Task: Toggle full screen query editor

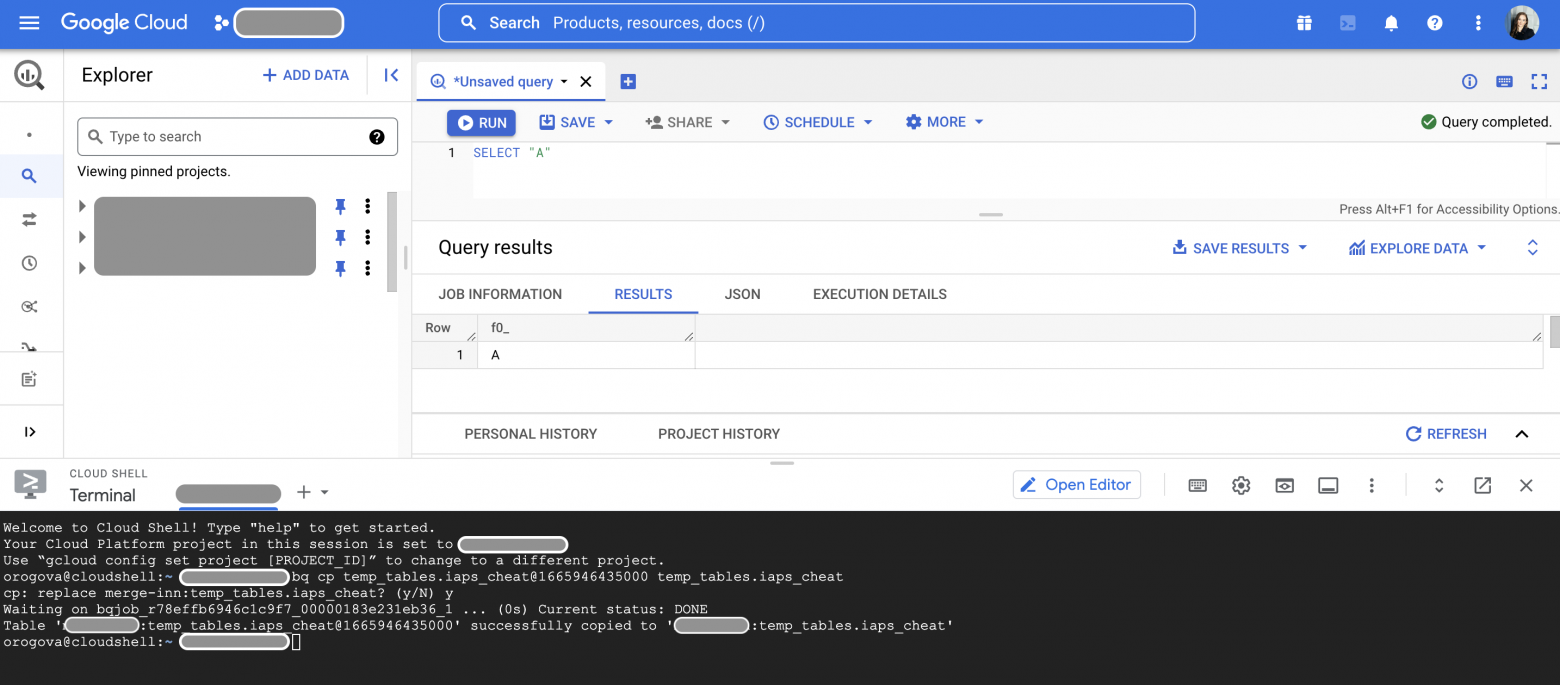Action: click(1539, 82)
